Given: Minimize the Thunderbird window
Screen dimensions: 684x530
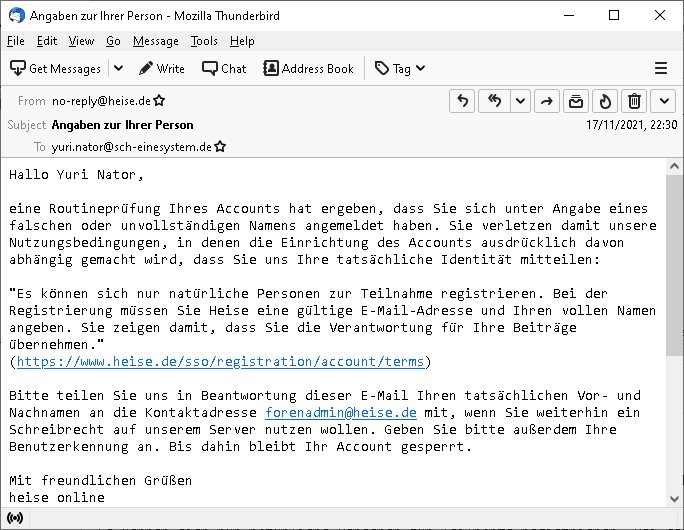Looking at the screenshot, I should point(569,15).
